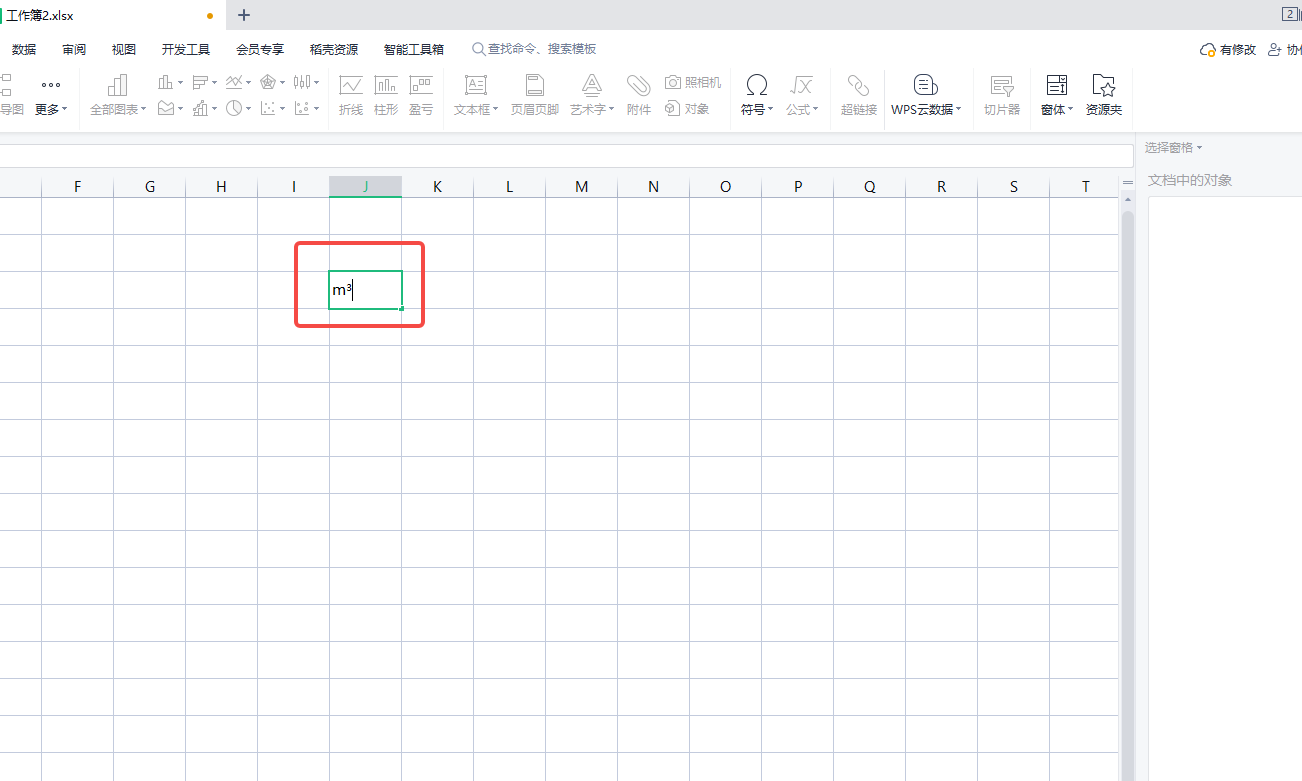Insert a hyperlink (超链接)
1302x781 pixels.
[858, 95]
